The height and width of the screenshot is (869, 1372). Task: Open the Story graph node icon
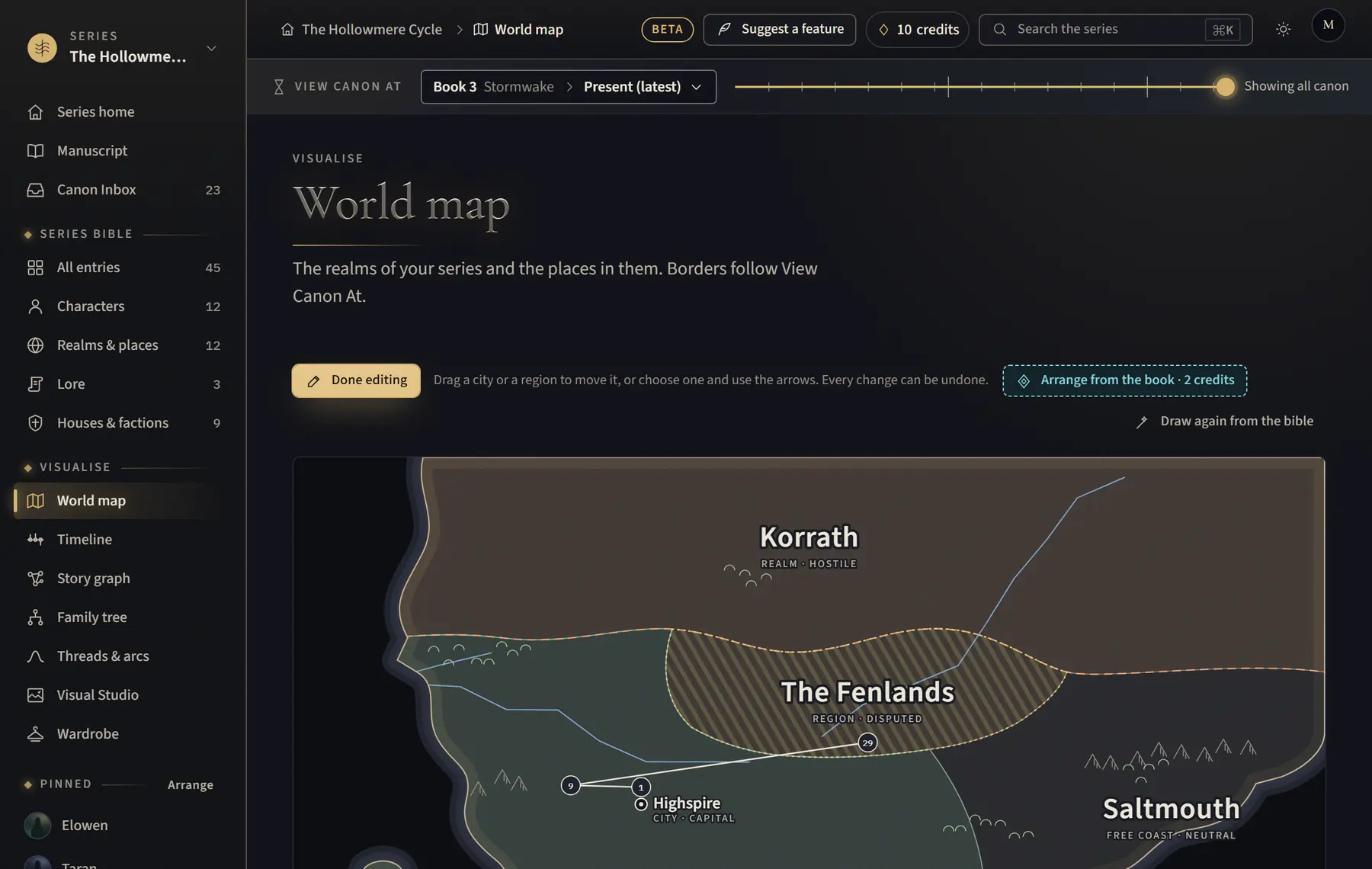pyautogui.click(x=35, y=579)
